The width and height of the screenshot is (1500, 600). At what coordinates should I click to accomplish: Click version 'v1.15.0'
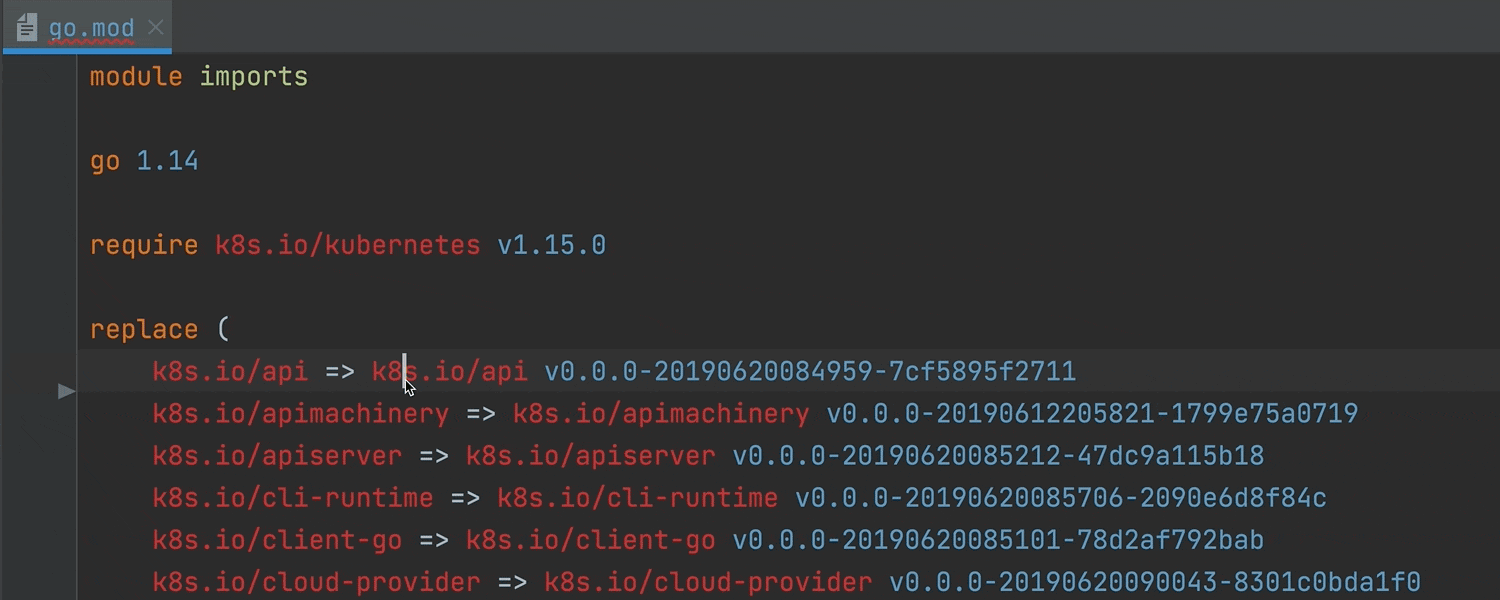(552, 245)
